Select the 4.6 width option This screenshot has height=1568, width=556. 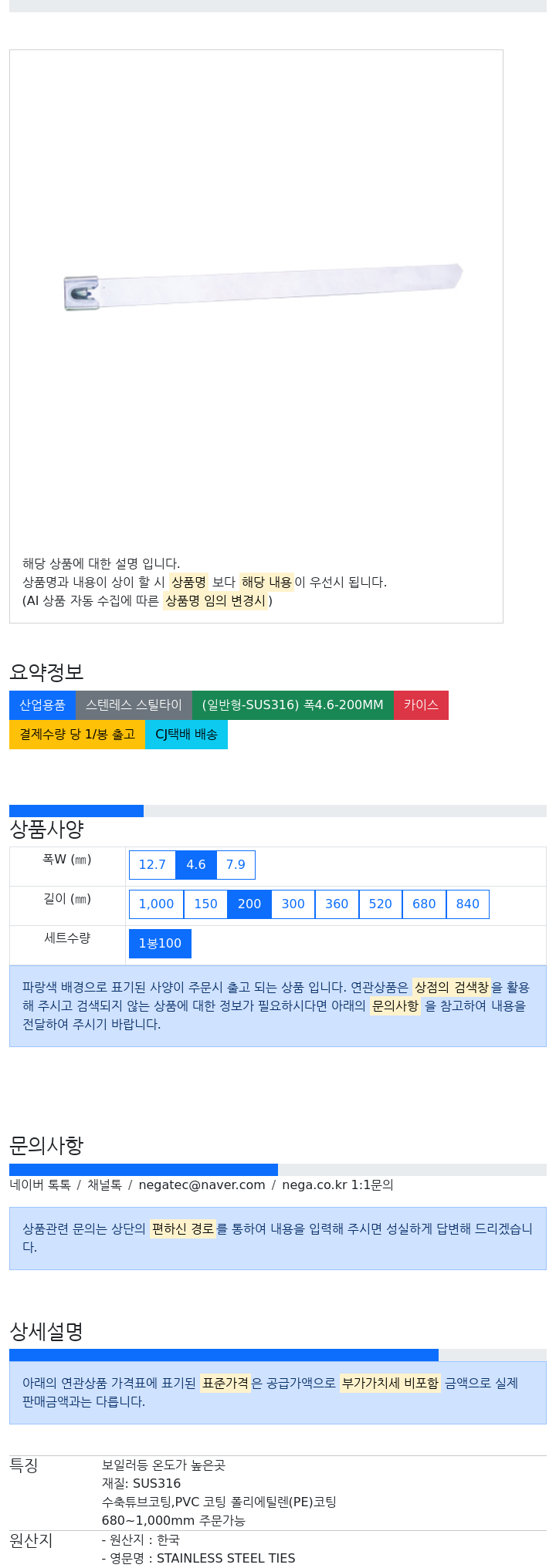coord(196,865)
